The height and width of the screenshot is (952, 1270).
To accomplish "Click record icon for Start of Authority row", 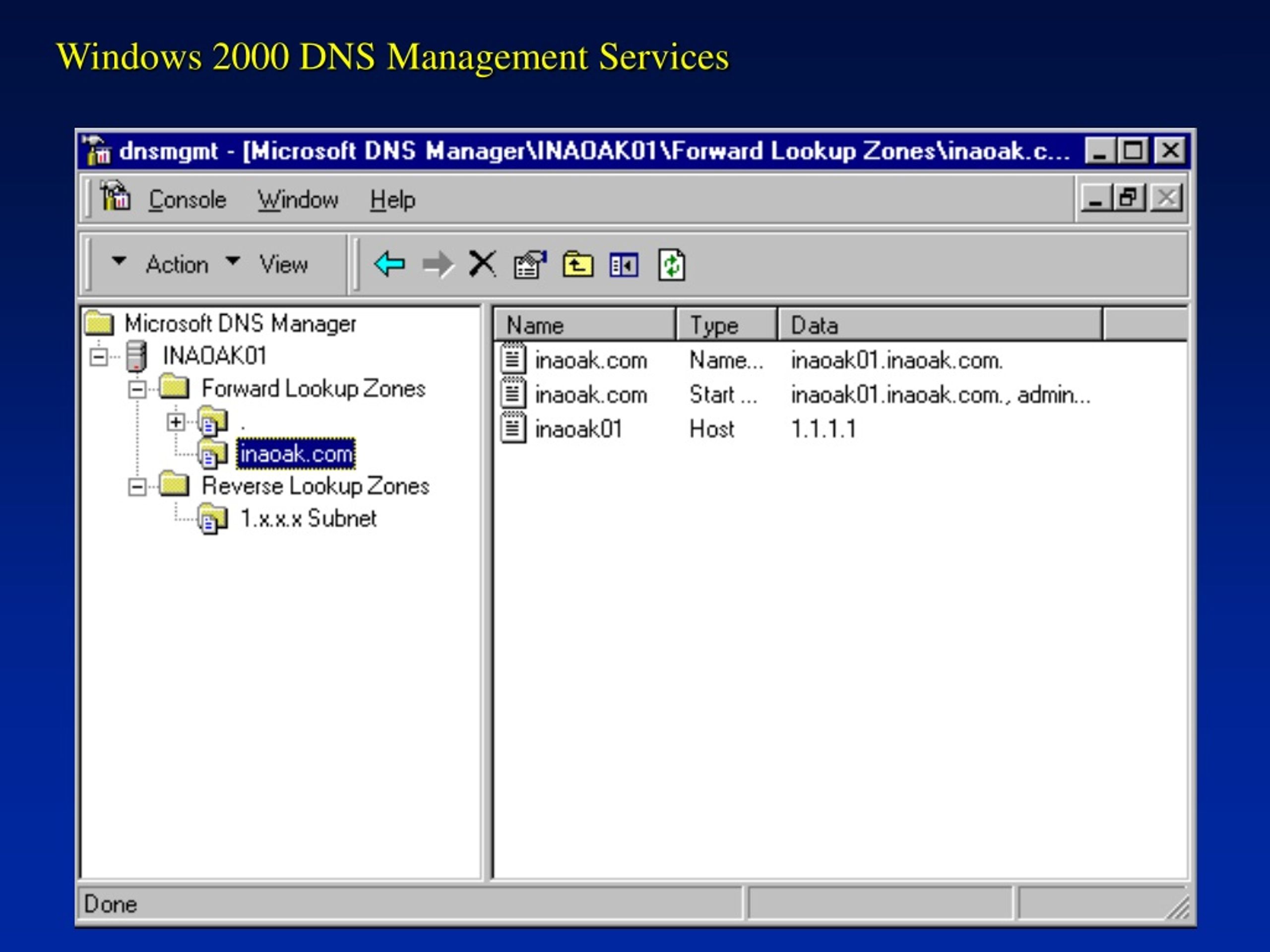I will point(513,393).
